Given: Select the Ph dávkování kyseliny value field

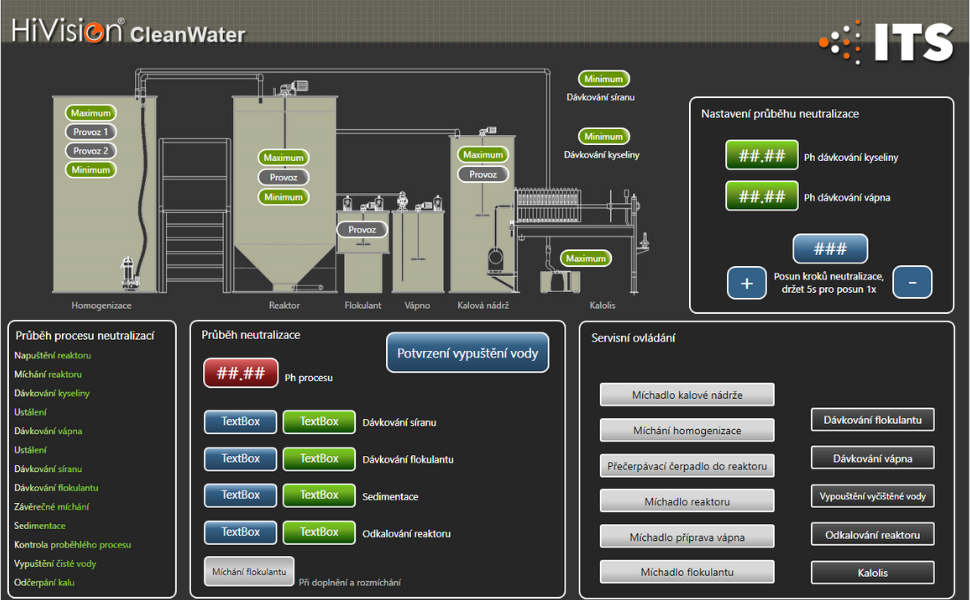Looking at the screenshot, I should click(762, 155).
